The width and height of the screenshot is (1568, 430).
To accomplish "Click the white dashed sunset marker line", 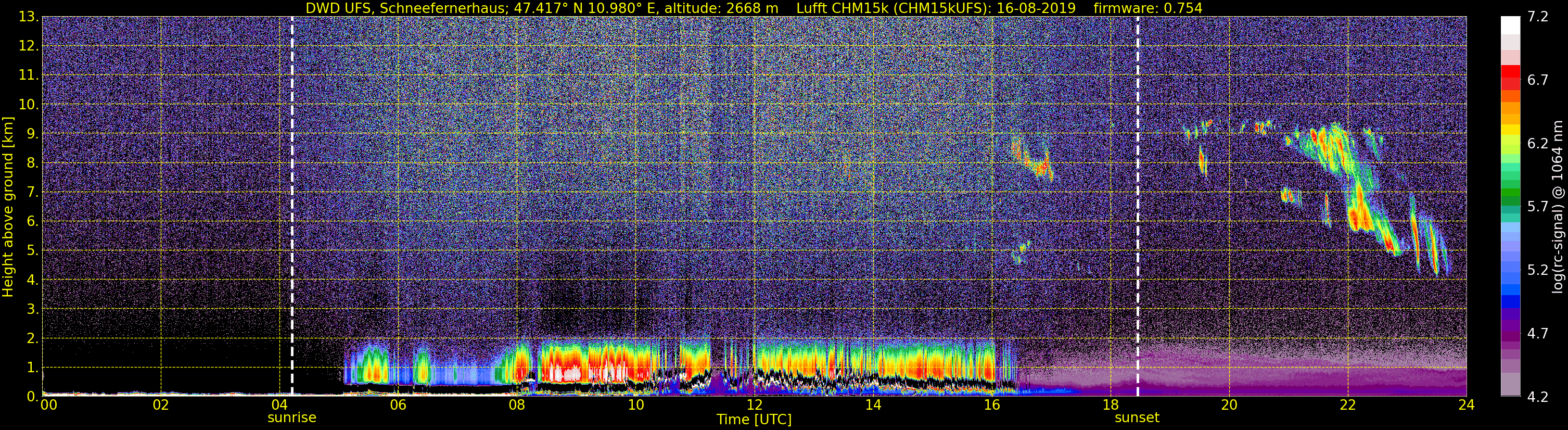I will click(x=1138, y=207).
